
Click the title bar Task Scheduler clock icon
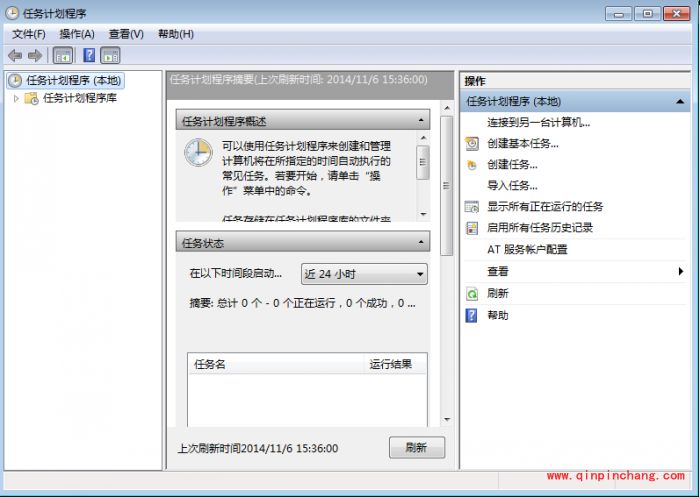pyautogui.click(x=12, y=13)
